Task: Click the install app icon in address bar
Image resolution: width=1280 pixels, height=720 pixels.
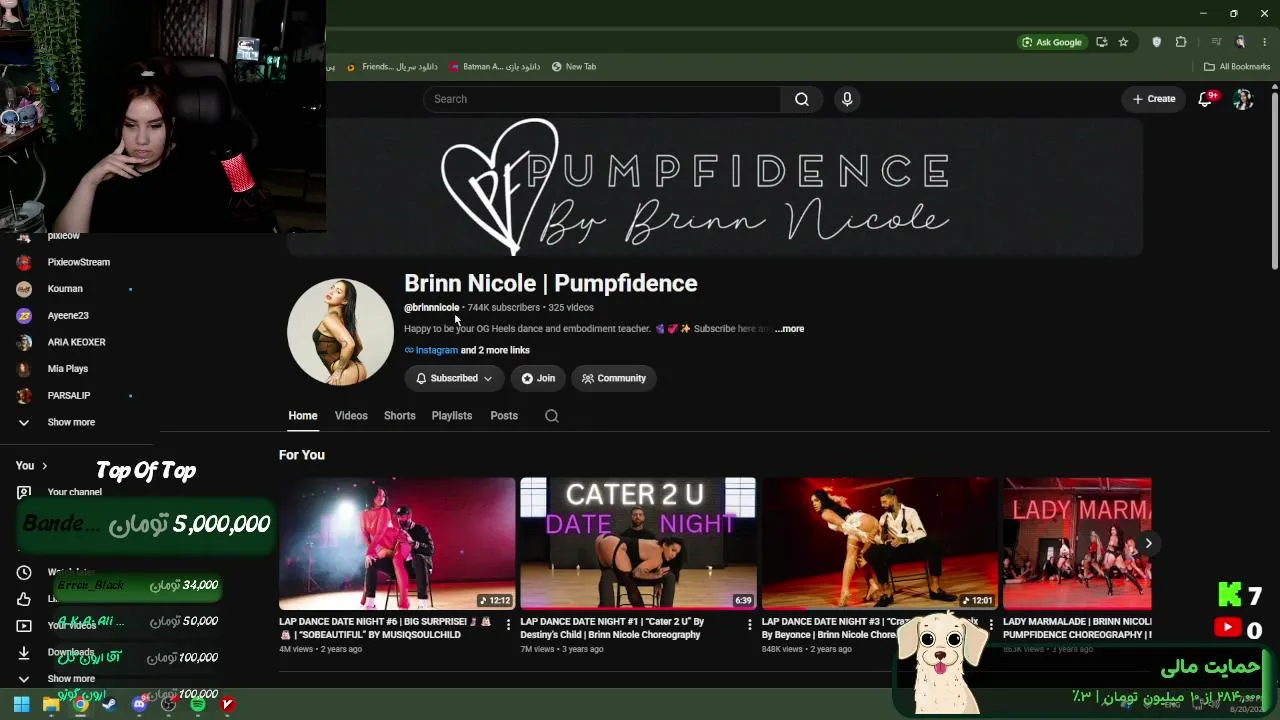Action: pos(1101,42)
